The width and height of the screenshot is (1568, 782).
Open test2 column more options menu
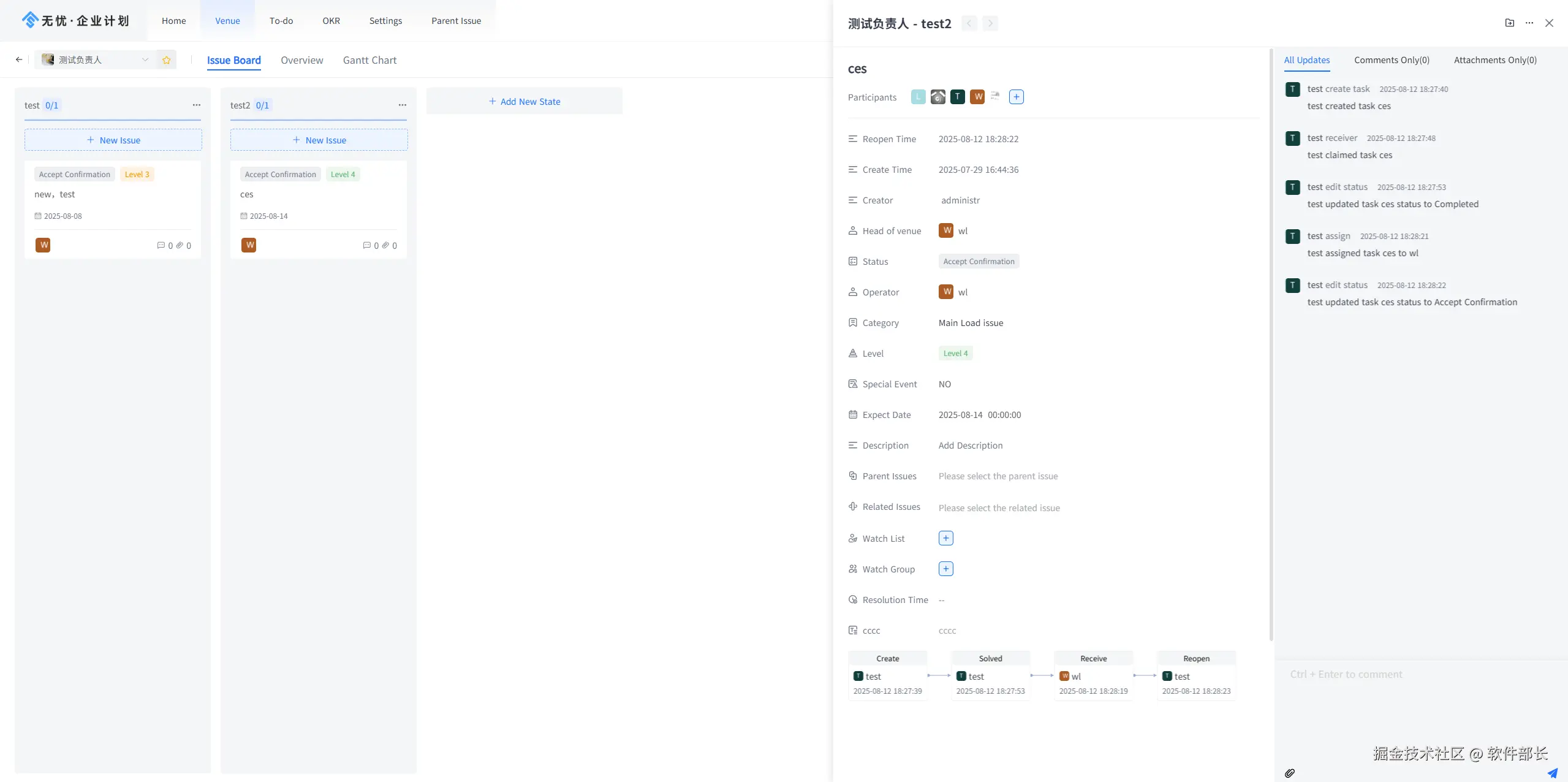(x=402, y=105)
